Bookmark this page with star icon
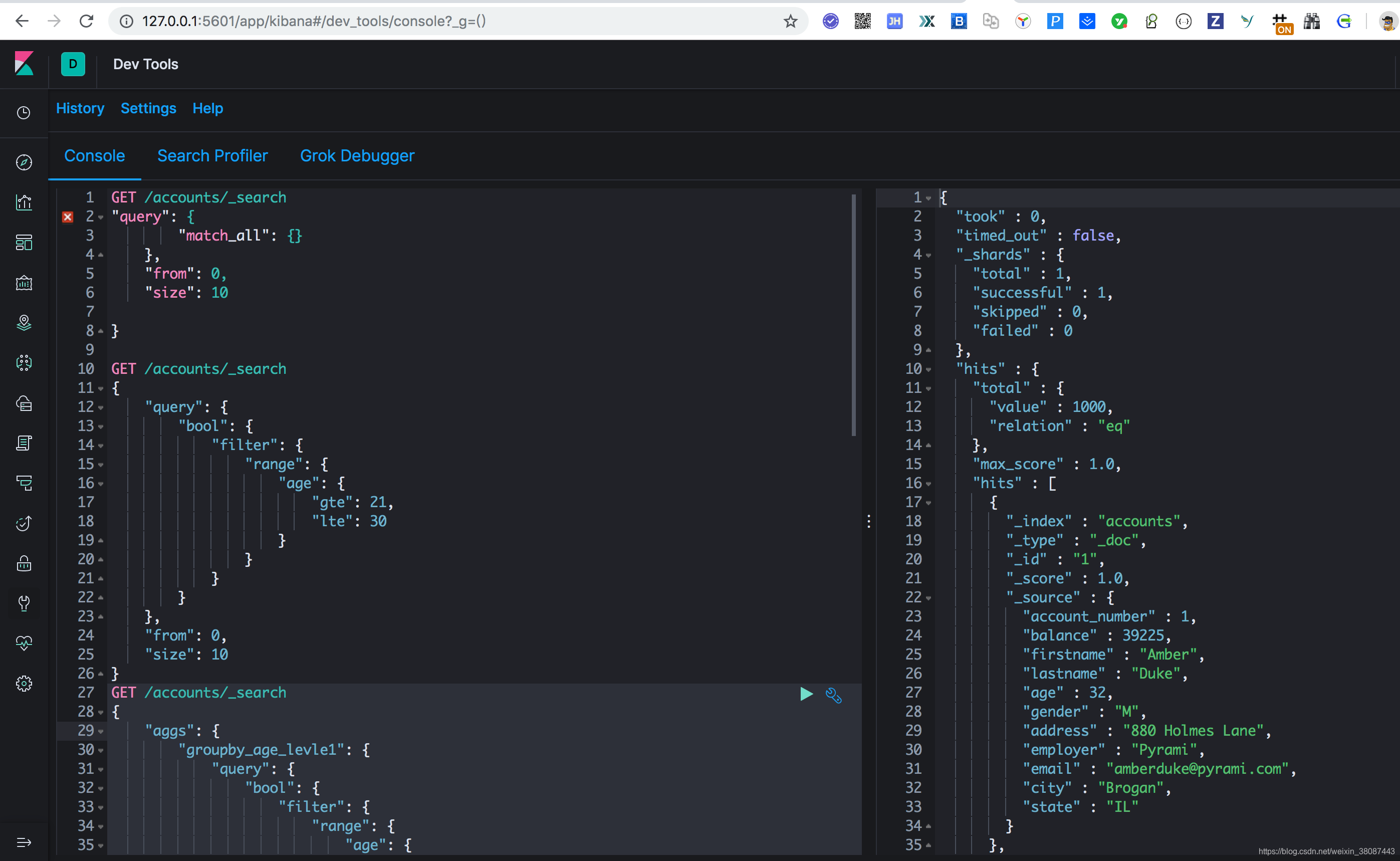Screen dimensions: 1400x861 (790, 21)
